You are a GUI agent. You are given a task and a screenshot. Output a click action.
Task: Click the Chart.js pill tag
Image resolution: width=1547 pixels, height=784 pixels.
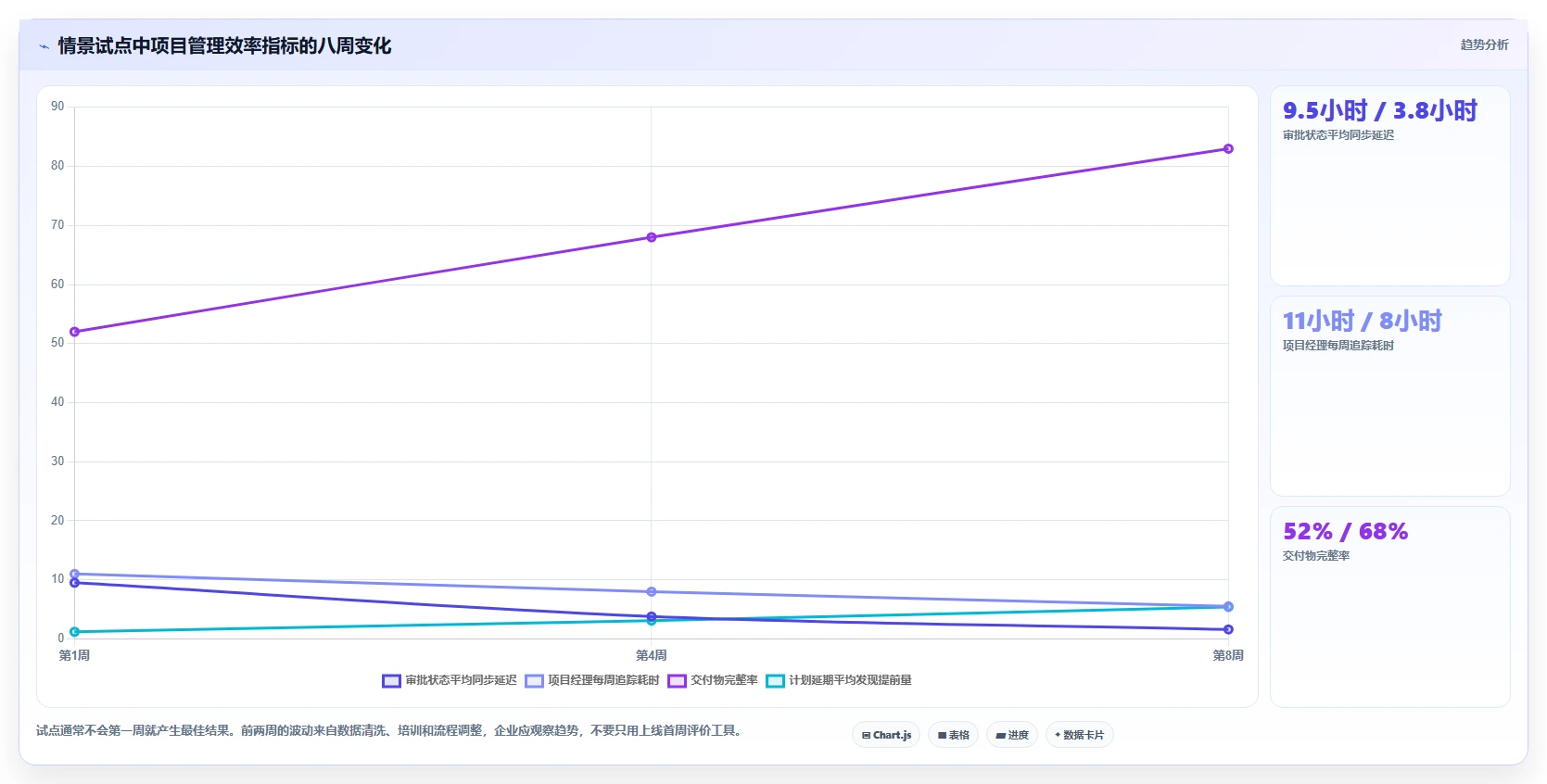point(886,735)
